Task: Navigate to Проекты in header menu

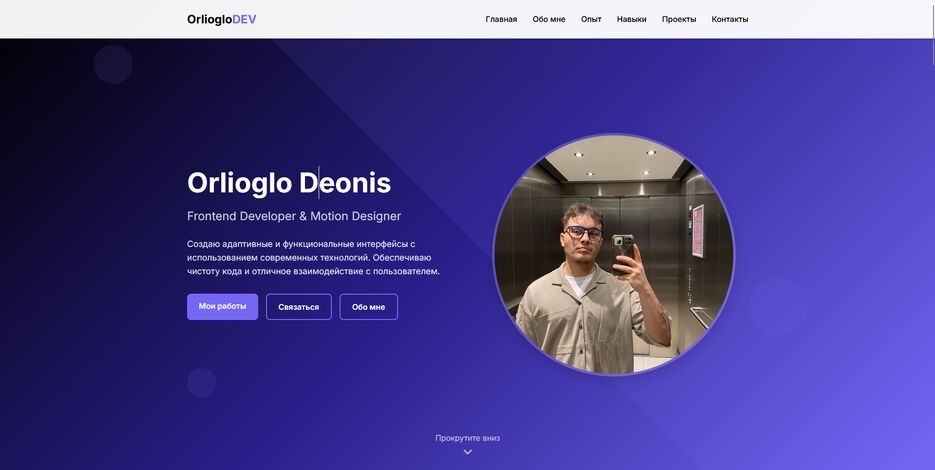Action: point(679,19)
